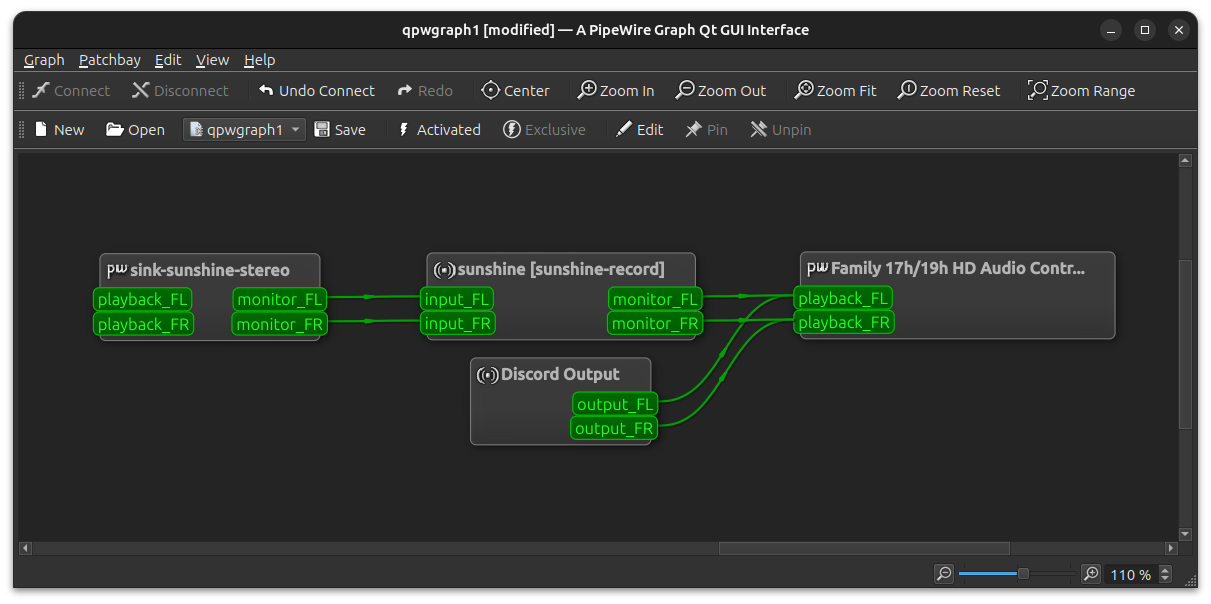Screen dimensions: 1211x604
Task: Toggle Exclusive patchbay mode
Action: tap(543, 130)
